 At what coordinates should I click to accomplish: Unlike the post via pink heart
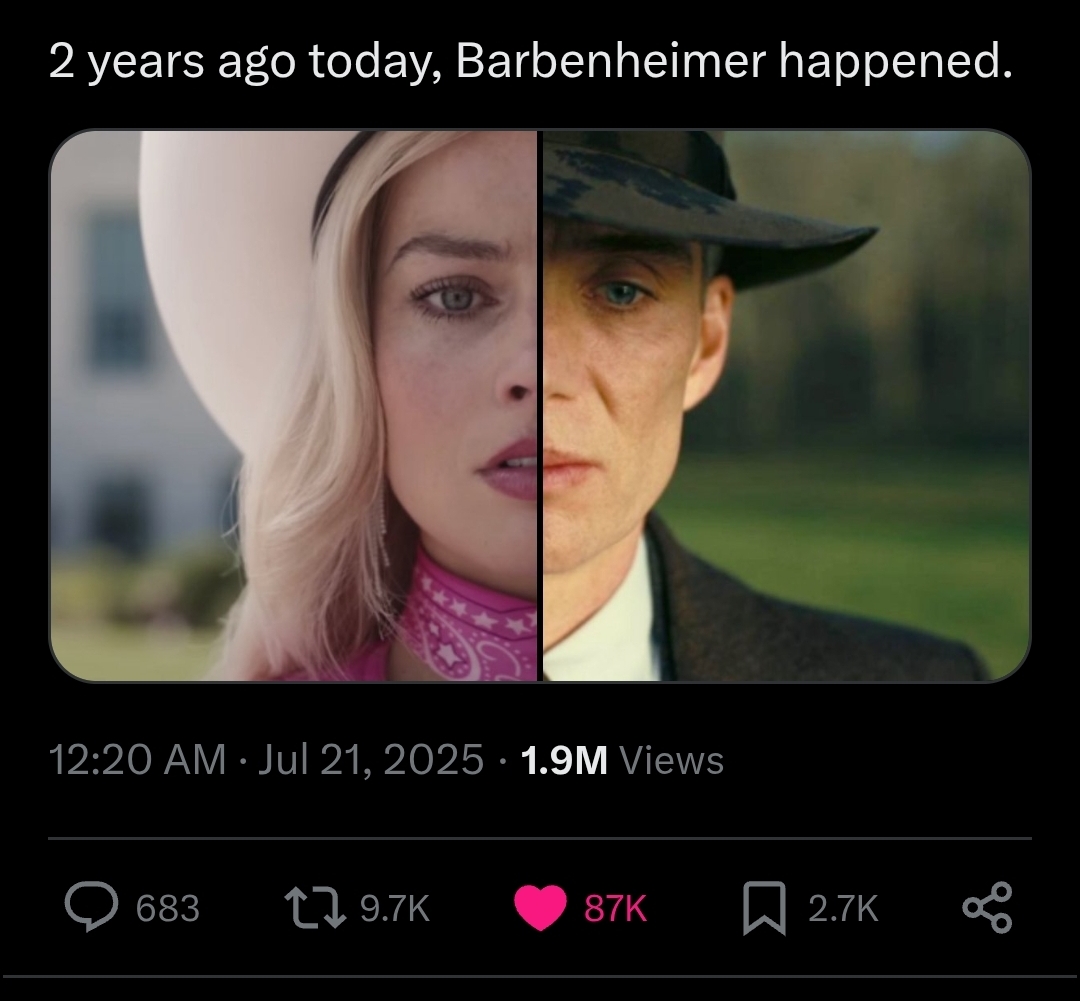[541, 908]
